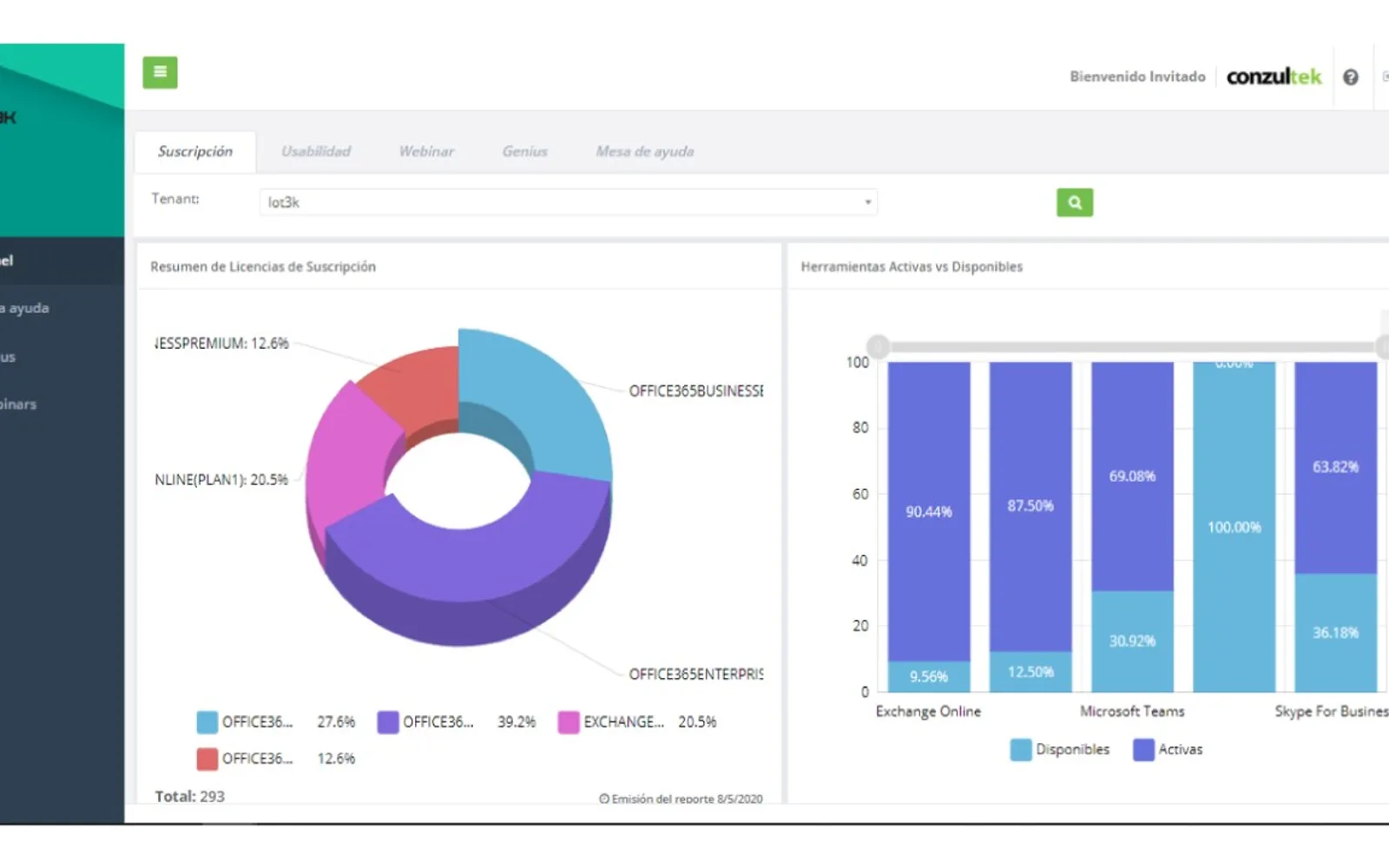The image size is (1389, 868).
Task: Open the help question mark icon
Action: [x=1351, y=77]
